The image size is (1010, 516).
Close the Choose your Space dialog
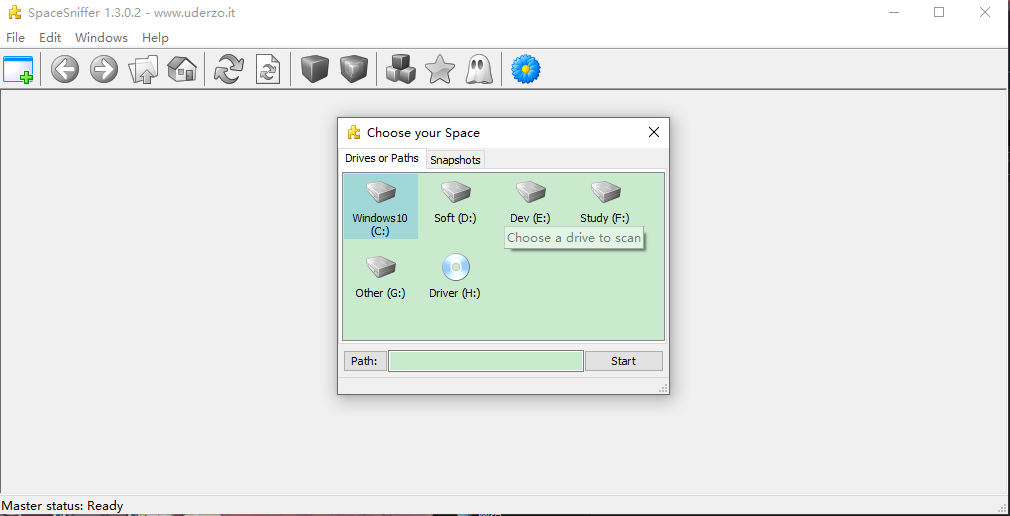(x=654, y=133)
